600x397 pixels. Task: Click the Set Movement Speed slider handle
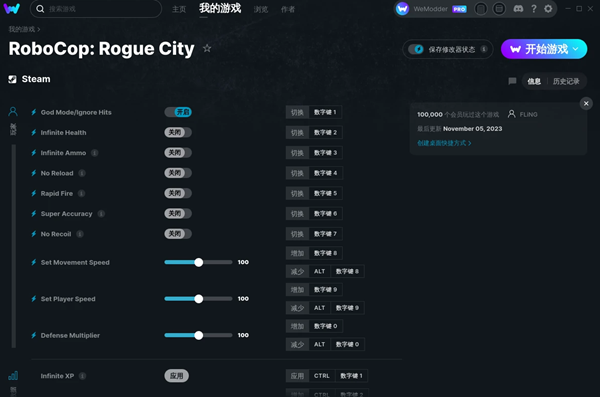198,262
